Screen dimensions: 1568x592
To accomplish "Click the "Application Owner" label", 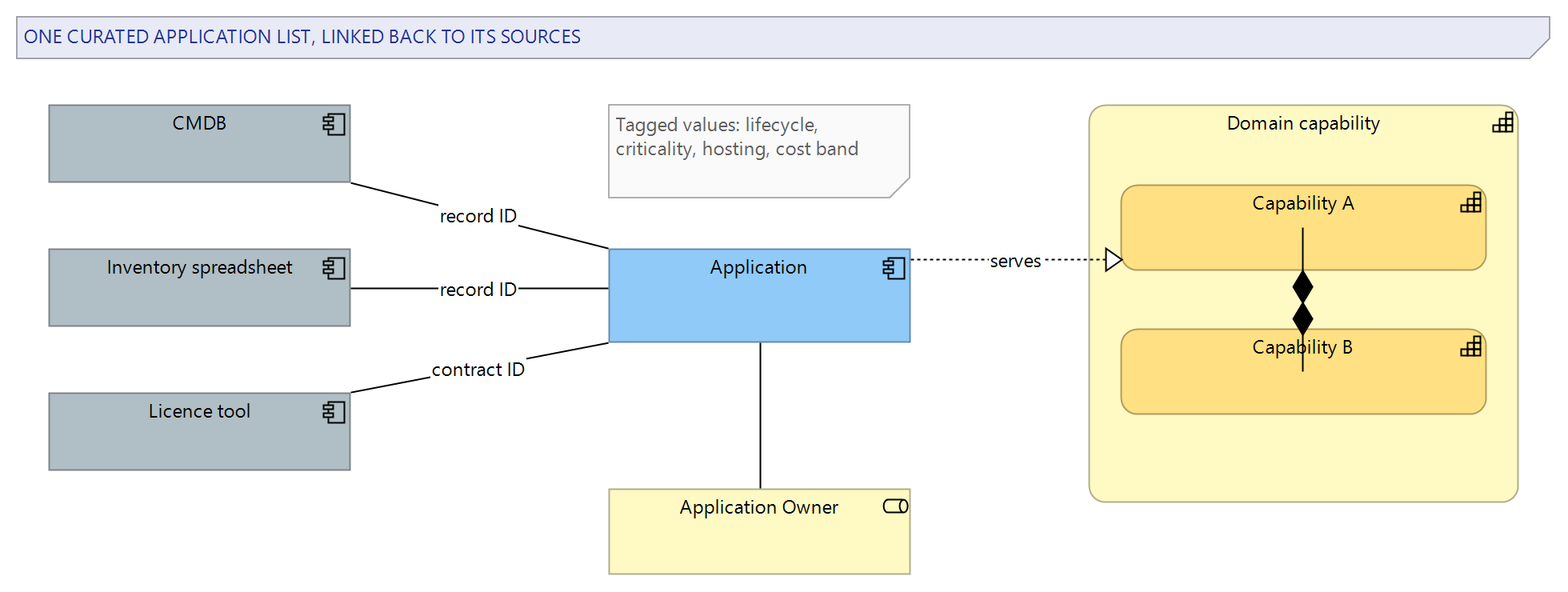I will click(x=758, y=507).
